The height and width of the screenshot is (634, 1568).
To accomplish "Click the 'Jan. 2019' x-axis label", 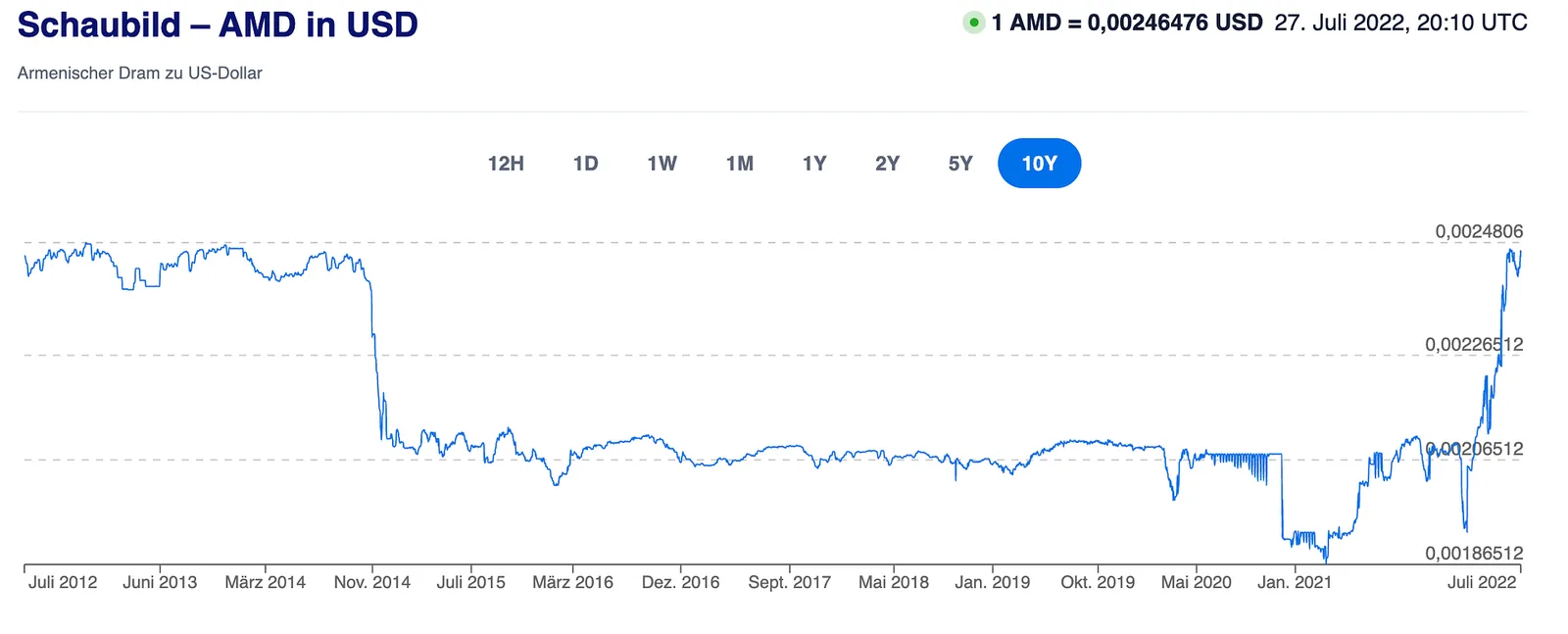I will (x=993, y=582).
